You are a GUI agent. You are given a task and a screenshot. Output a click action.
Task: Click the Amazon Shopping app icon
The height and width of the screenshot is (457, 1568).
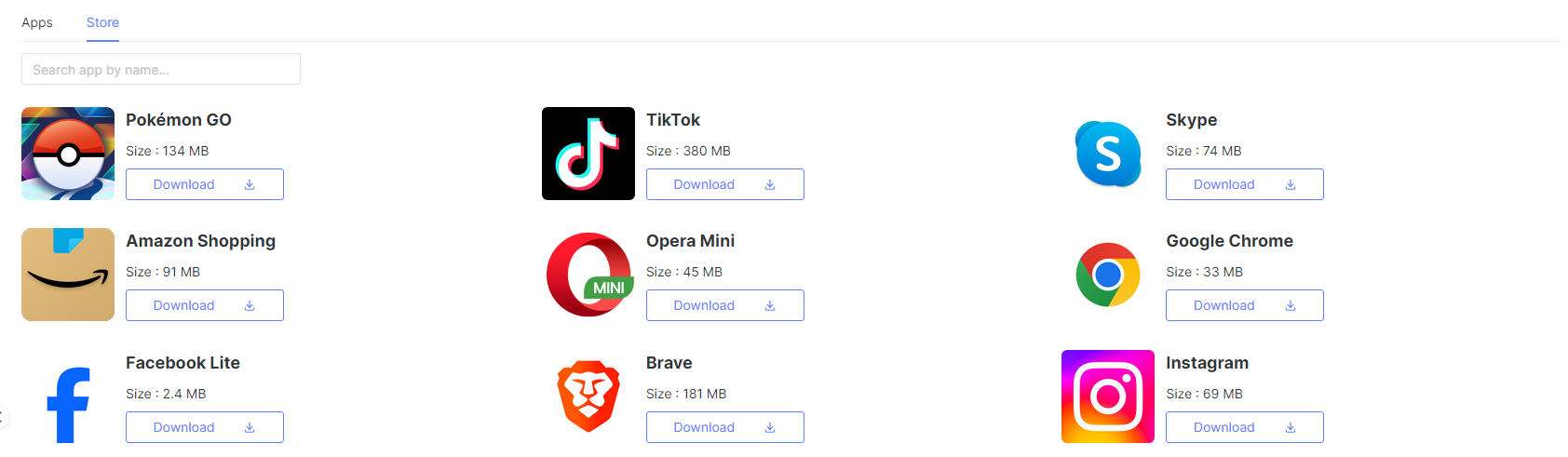coord(68,275)
